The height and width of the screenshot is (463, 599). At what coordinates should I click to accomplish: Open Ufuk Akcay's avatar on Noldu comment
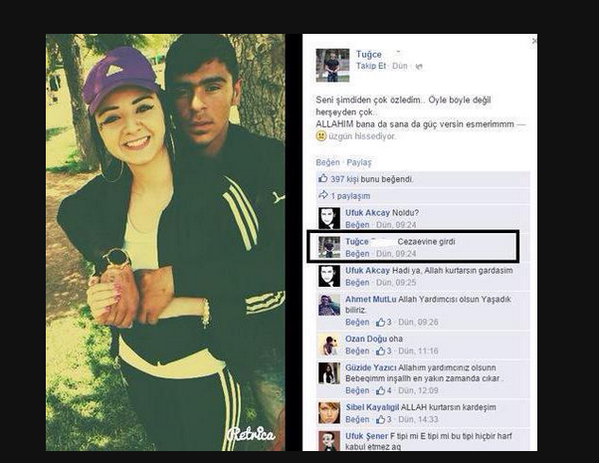click(329, 219)
